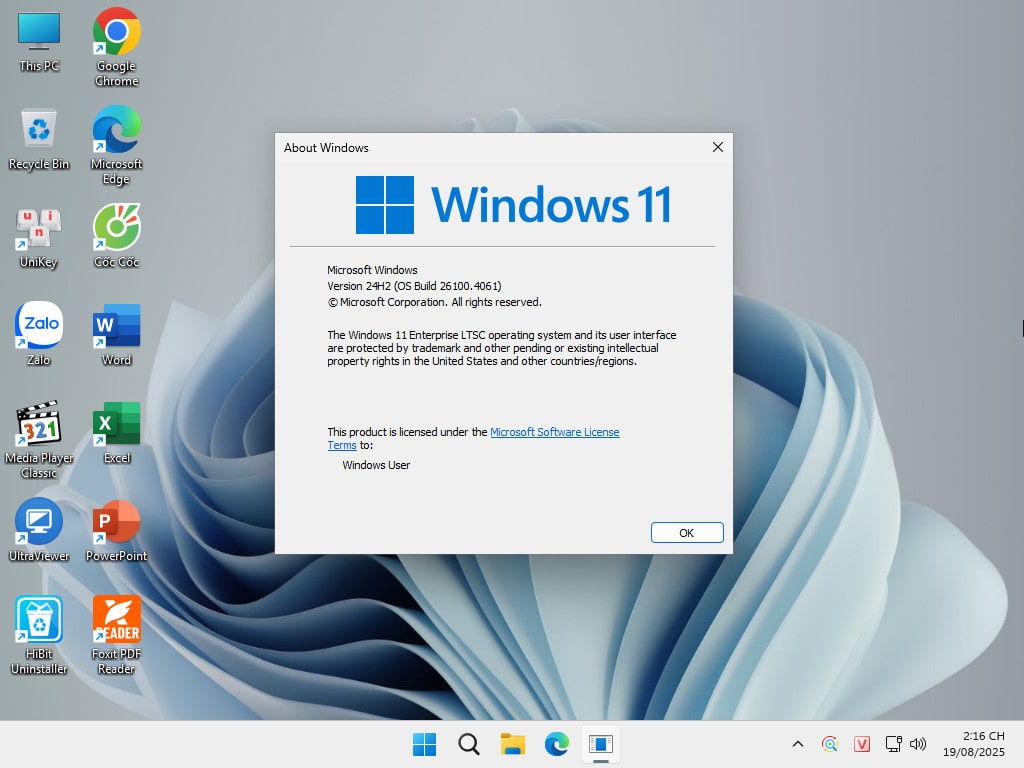Open the clock showing 2:16 CH
1024x768 pixels.
(973, 744)
